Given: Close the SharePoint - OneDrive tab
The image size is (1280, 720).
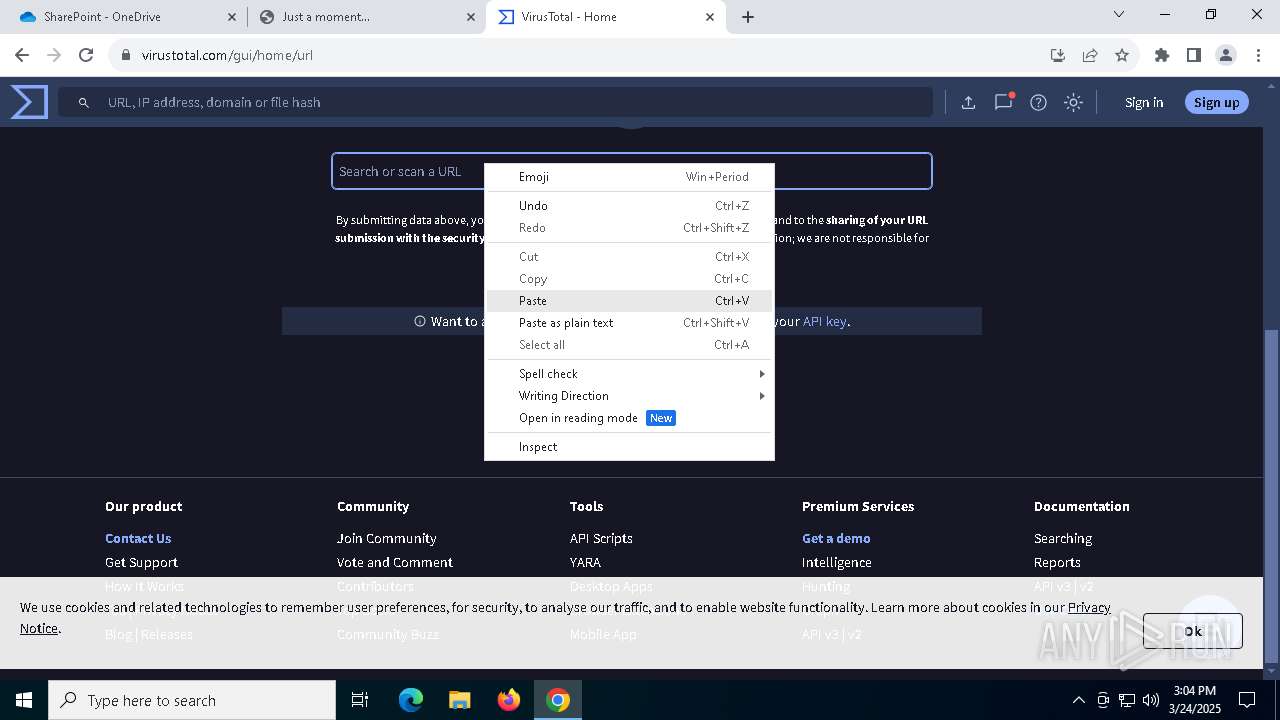Looking at the screenshot, I should (232, 16).
